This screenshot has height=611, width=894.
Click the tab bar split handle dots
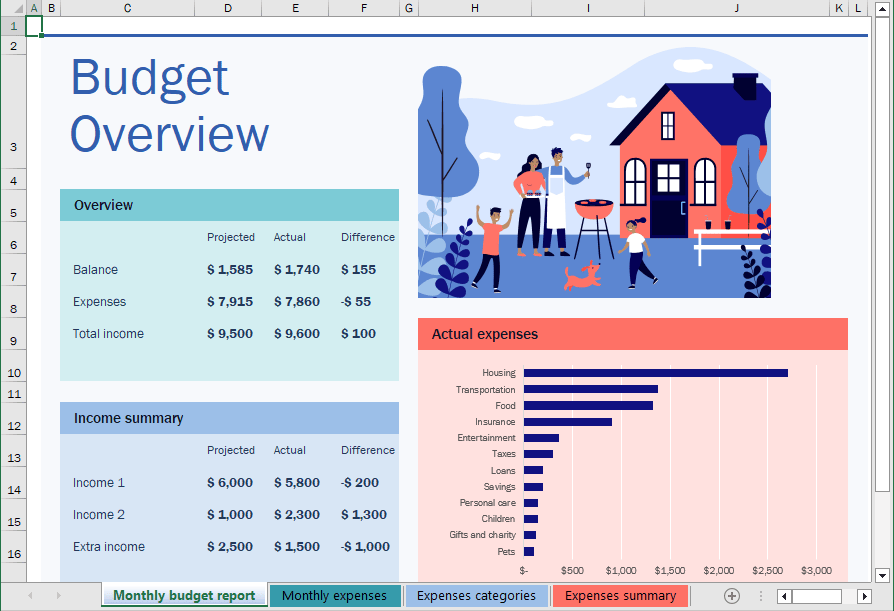(x=760, y=596)
